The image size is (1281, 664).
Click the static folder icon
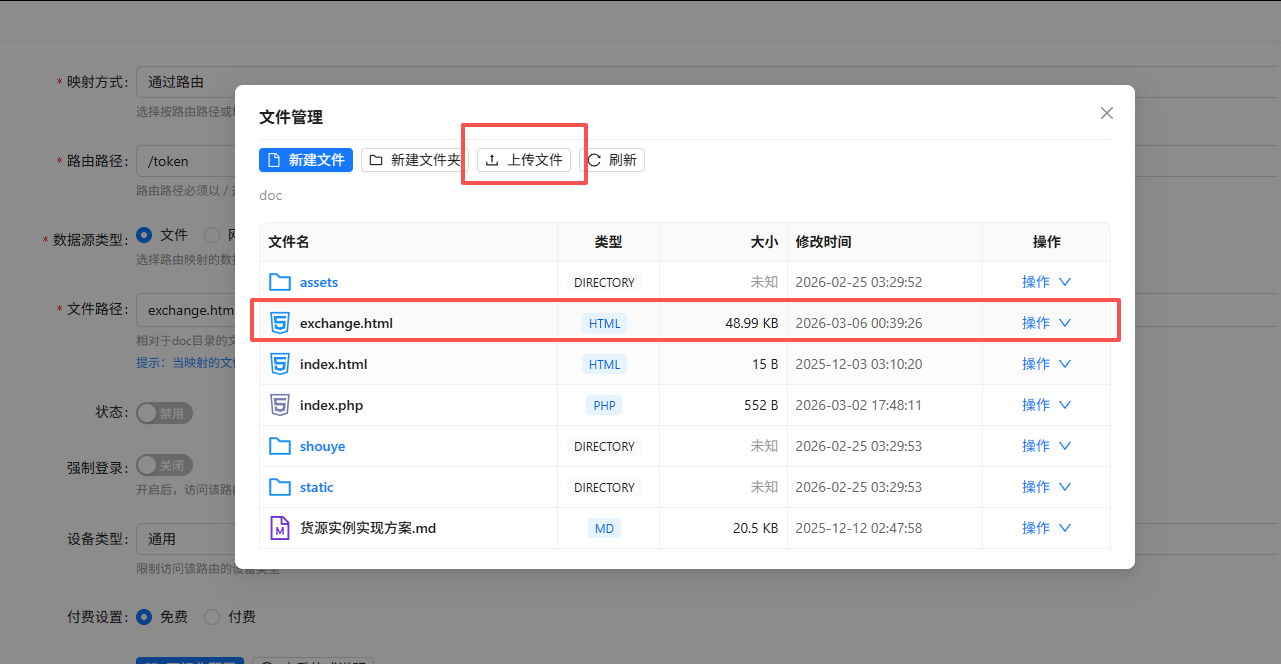click(280, 487)
